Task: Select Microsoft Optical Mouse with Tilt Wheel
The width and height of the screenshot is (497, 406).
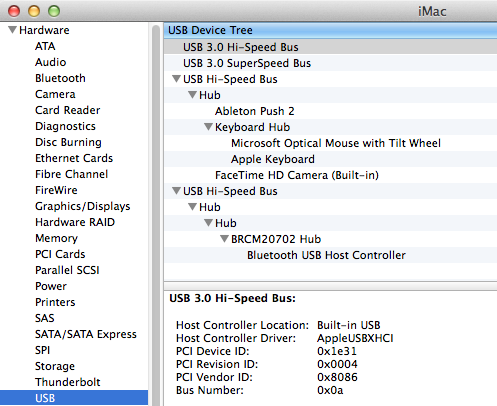Action: pyautogui.click(x=336, y=143)
